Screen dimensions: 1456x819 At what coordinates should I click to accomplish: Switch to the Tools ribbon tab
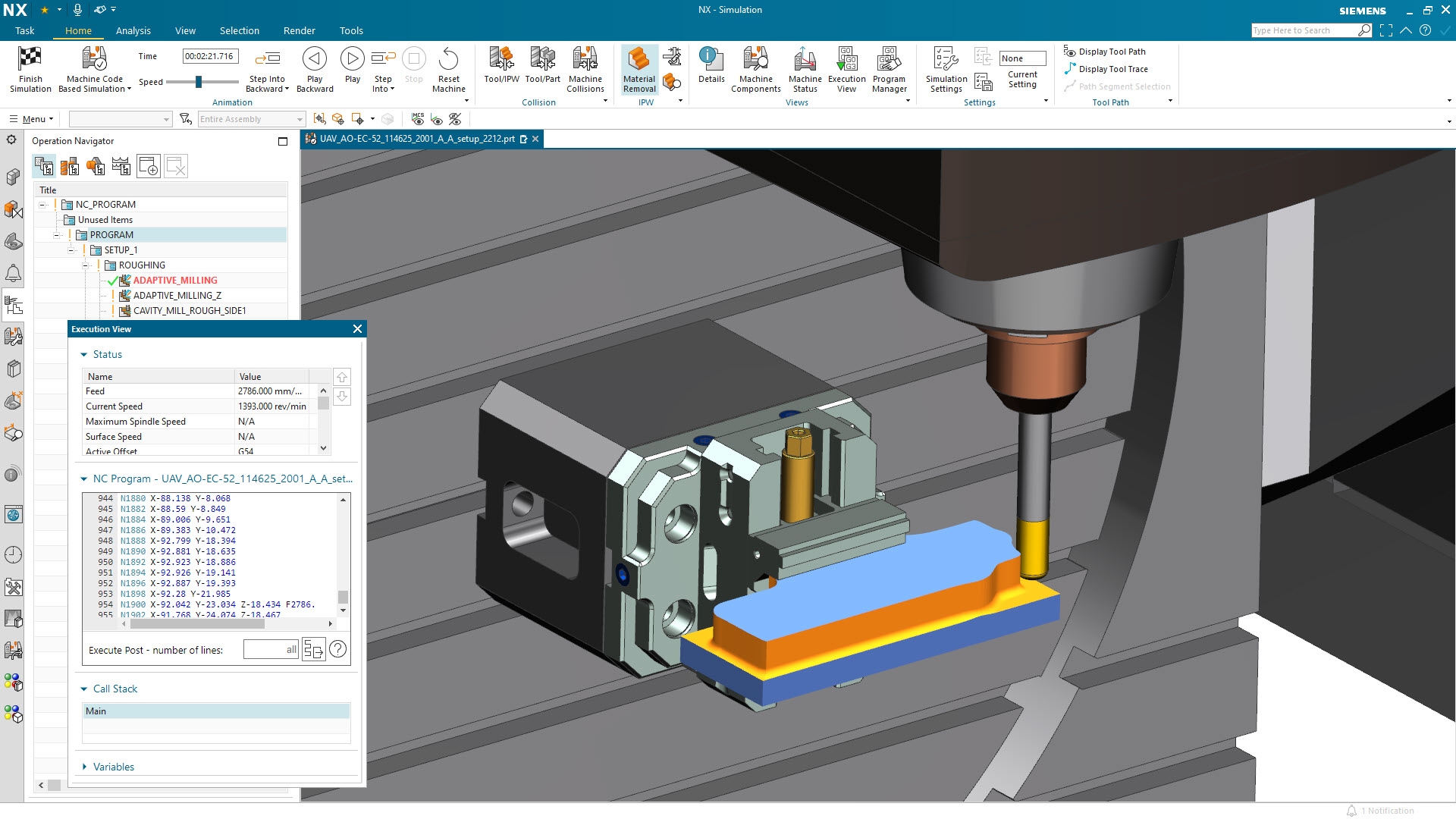(x=351, y=30)
